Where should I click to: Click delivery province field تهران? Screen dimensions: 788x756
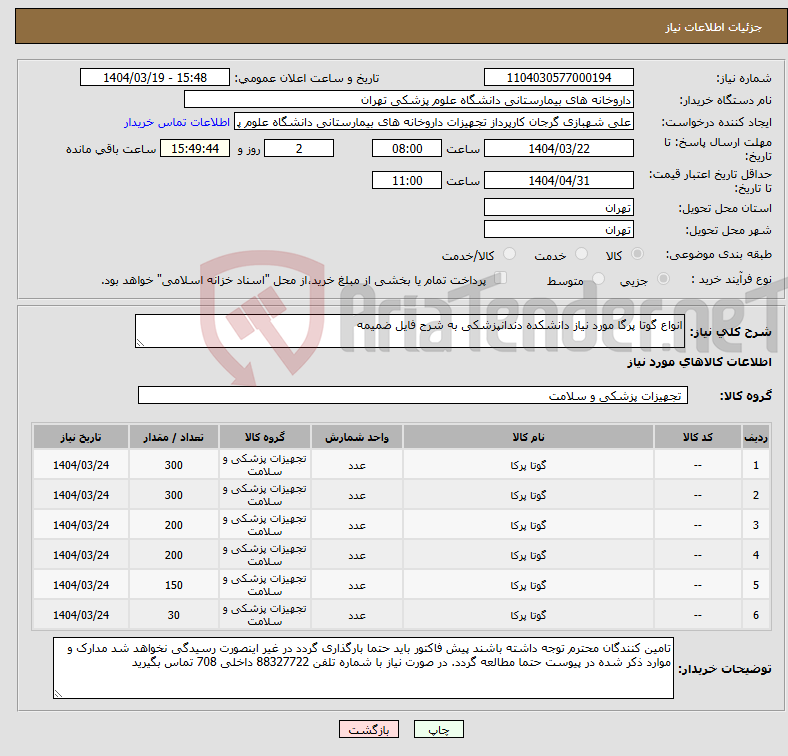coord(558,207)
